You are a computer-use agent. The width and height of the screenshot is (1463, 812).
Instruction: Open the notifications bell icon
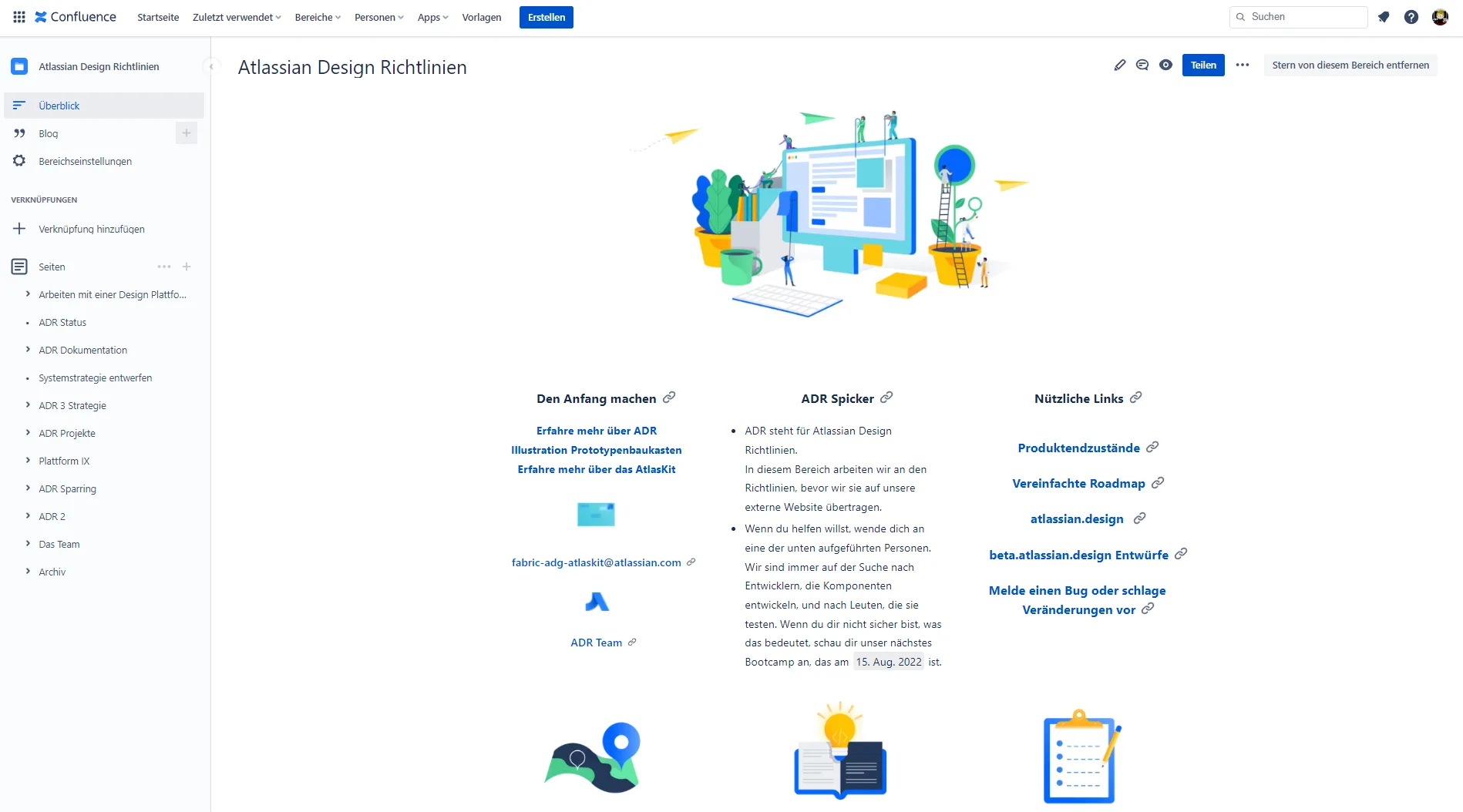pos(1384,17)
